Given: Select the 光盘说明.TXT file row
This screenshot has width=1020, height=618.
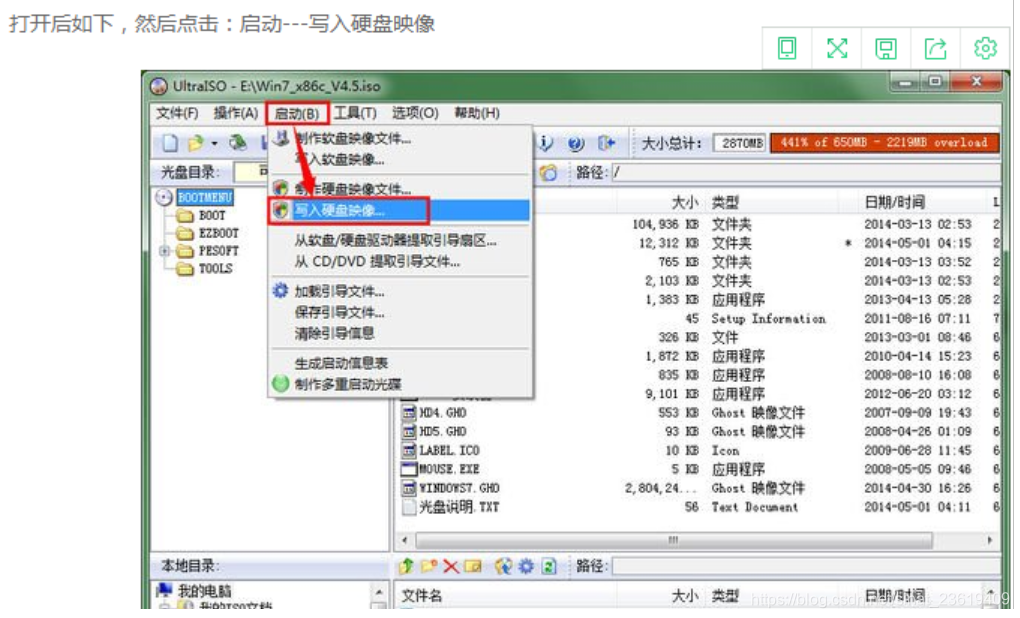Looking at the screenshot, I should 699,507.
